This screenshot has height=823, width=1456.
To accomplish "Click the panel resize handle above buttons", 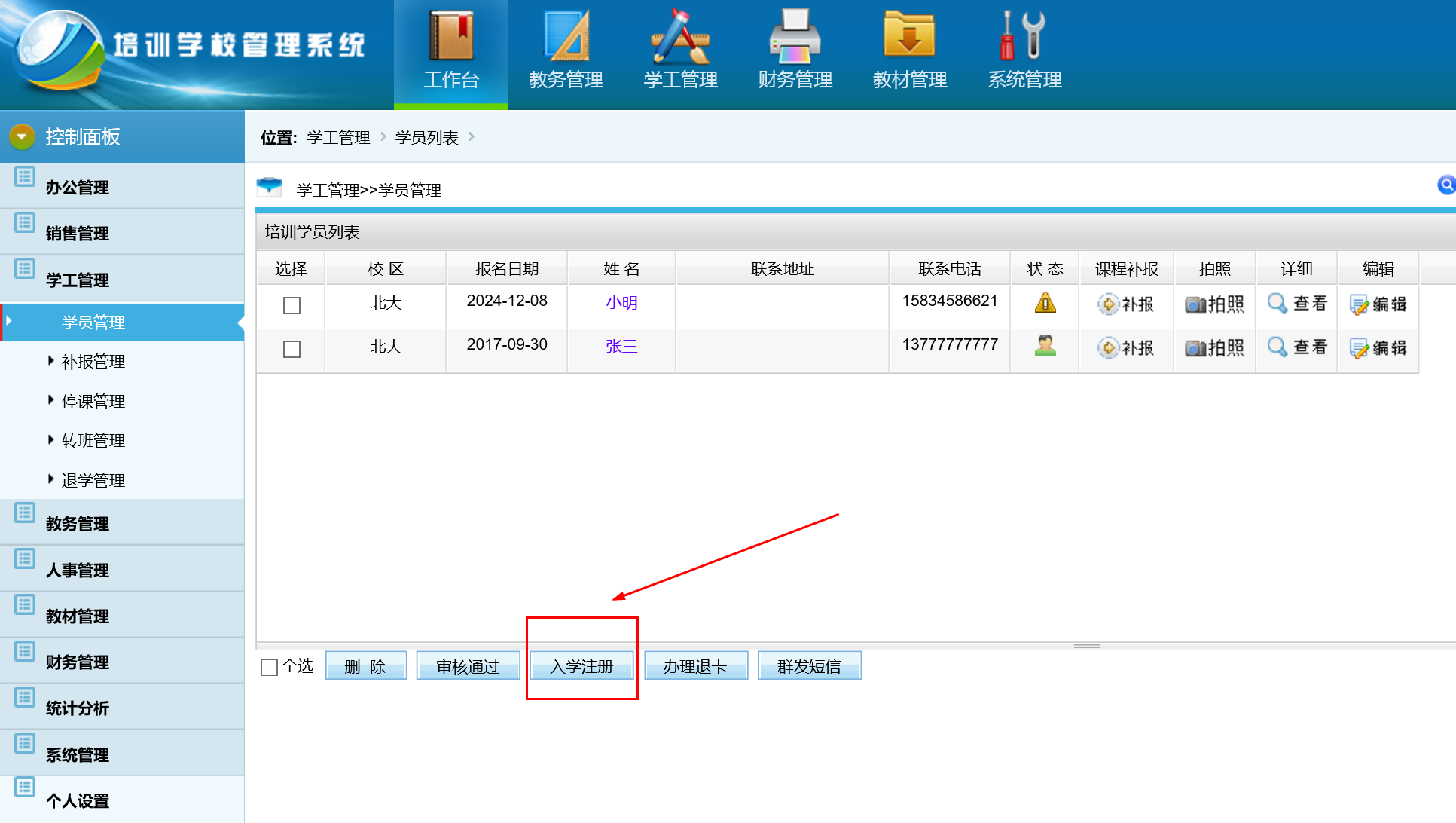I will pos(1087,646).
